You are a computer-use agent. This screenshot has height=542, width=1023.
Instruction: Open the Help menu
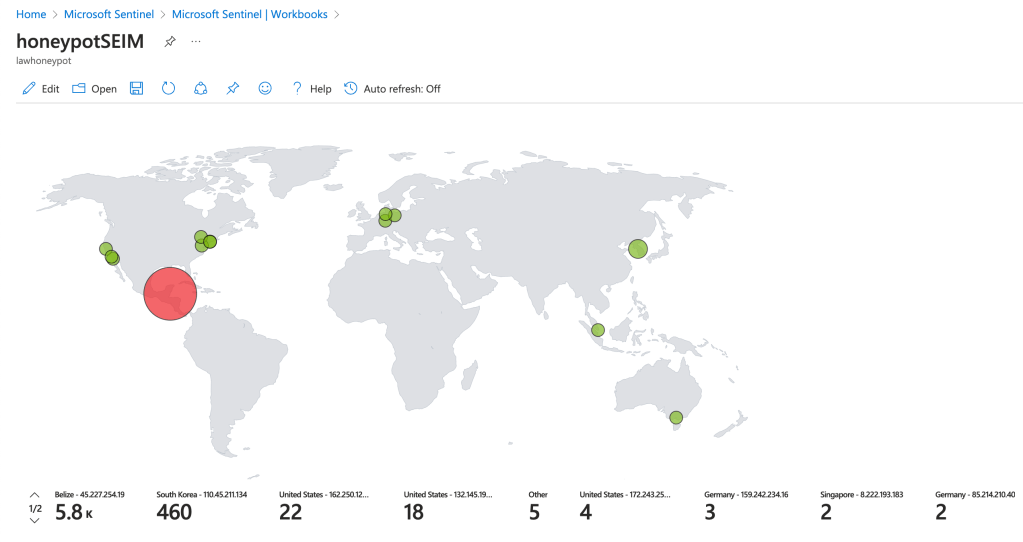[x=311, y=89]
